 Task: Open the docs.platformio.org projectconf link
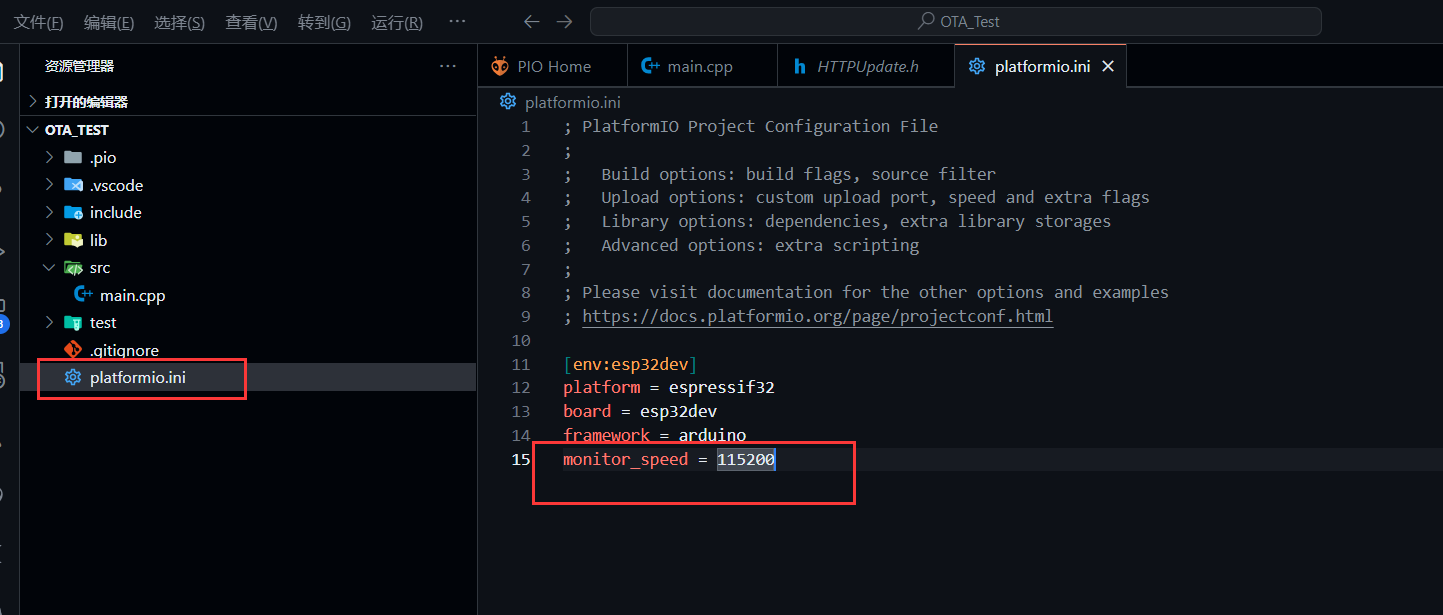coord(817,317)
